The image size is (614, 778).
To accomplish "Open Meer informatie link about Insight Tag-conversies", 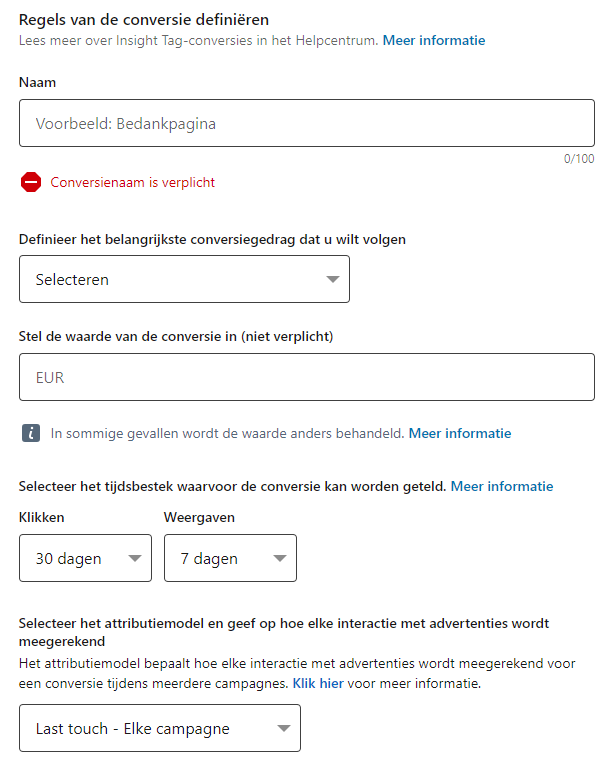I will pos(433,41).
